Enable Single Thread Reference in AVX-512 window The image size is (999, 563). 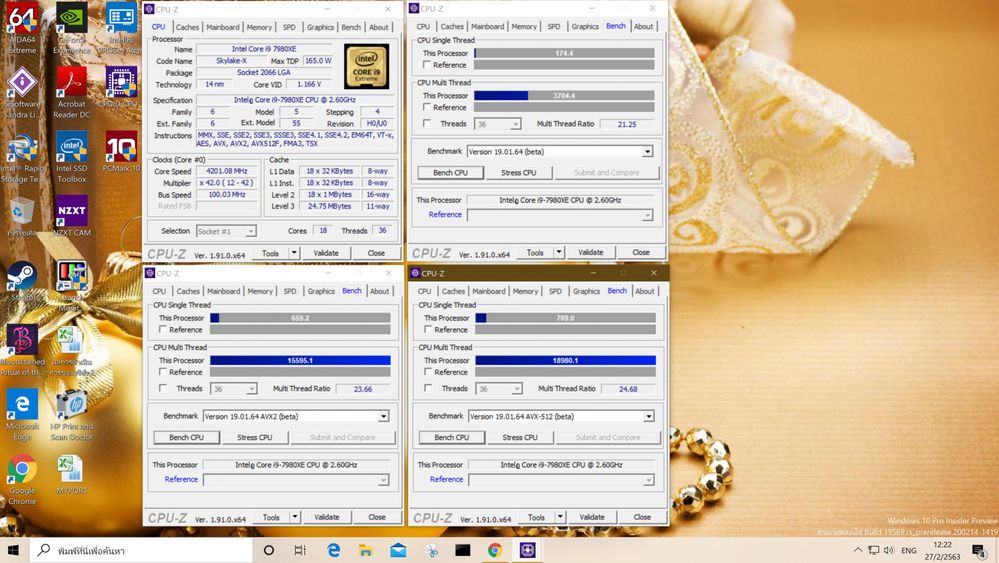pos(428,329)
